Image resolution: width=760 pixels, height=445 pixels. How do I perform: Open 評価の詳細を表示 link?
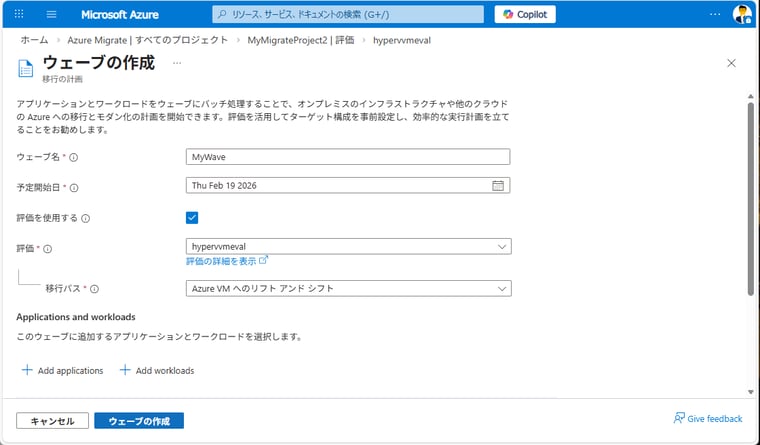(x=227, y=261)
